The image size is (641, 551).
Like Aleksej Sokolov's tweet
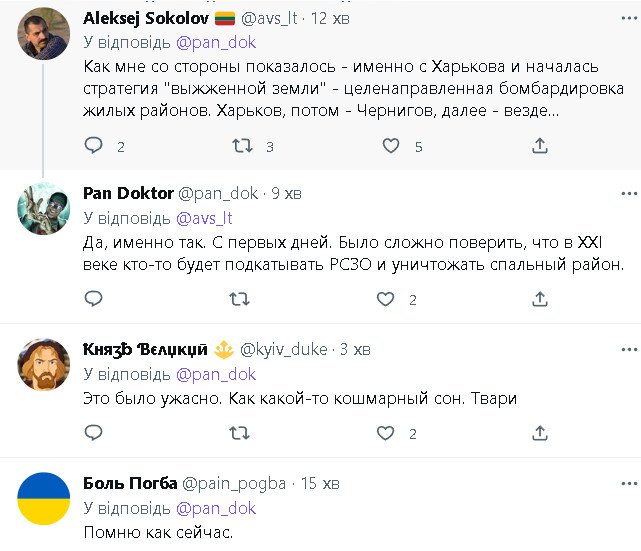pos(391,146)
